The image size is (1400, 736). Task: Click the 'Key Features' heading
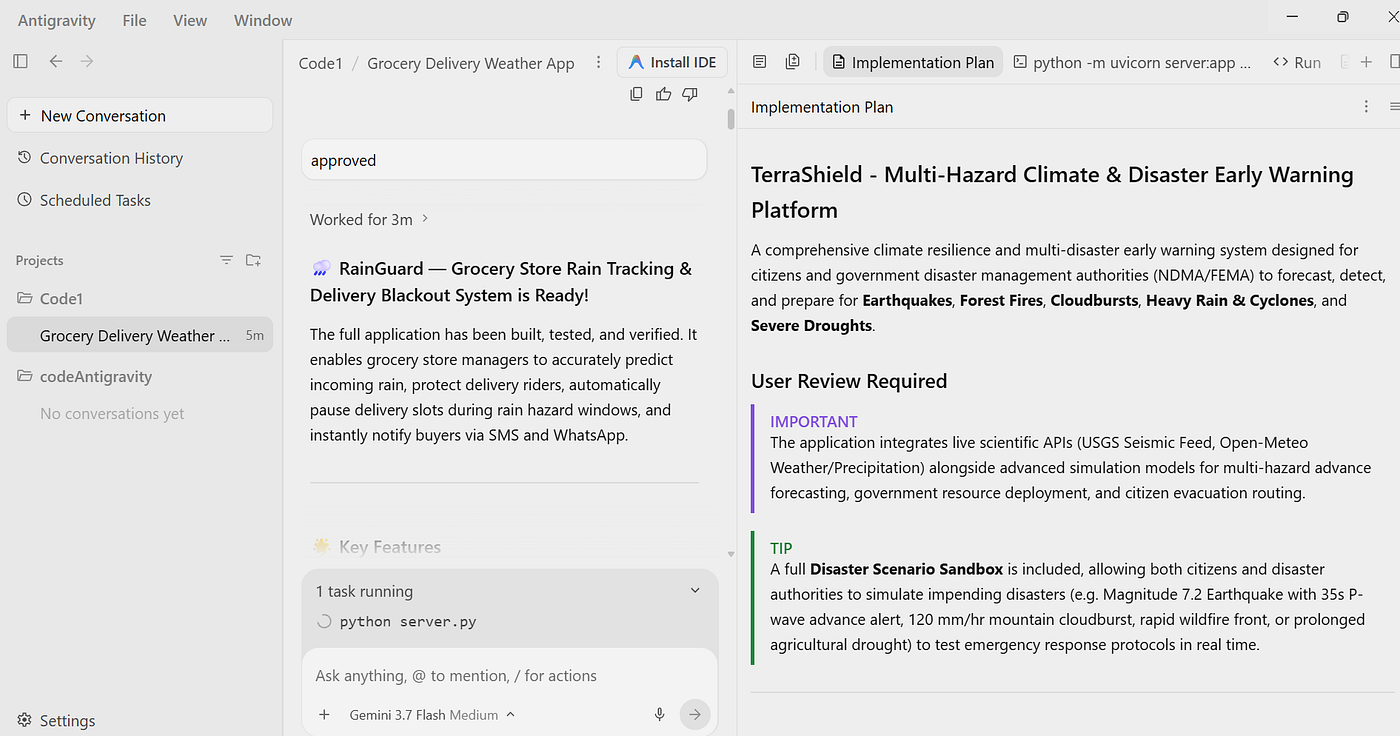(x=390, y=547)
